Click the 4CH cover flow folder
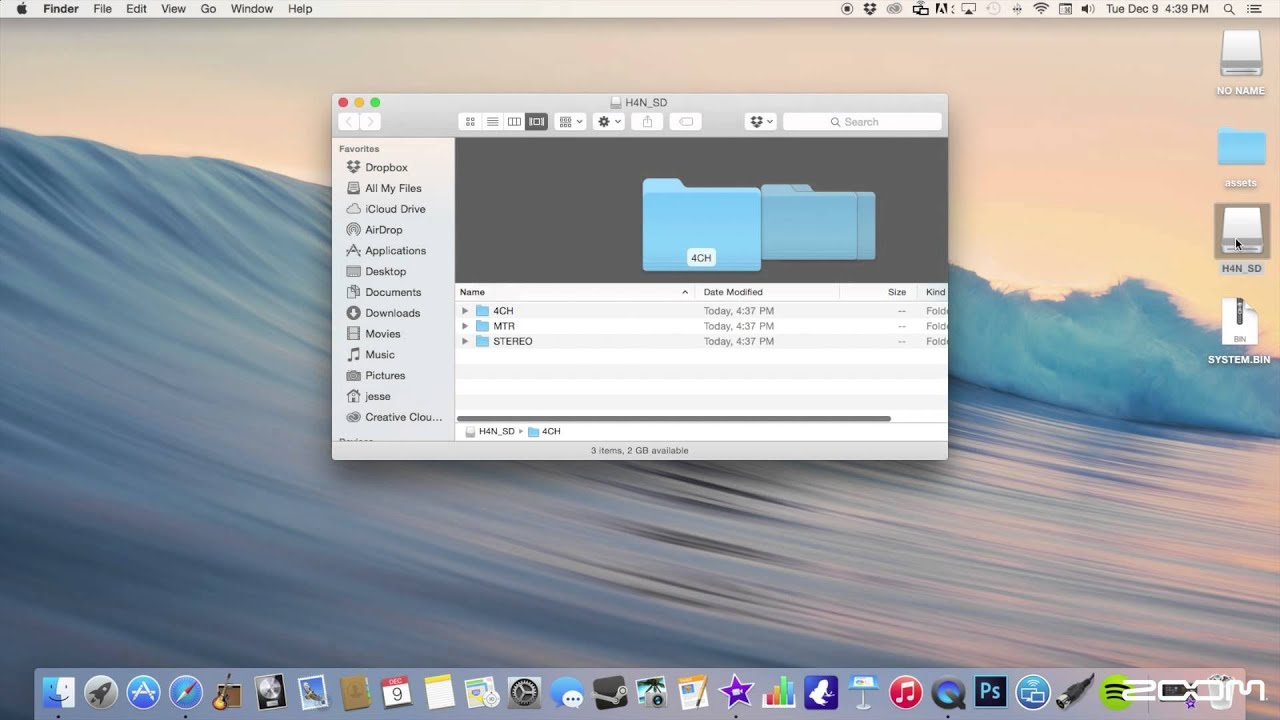 701,225
